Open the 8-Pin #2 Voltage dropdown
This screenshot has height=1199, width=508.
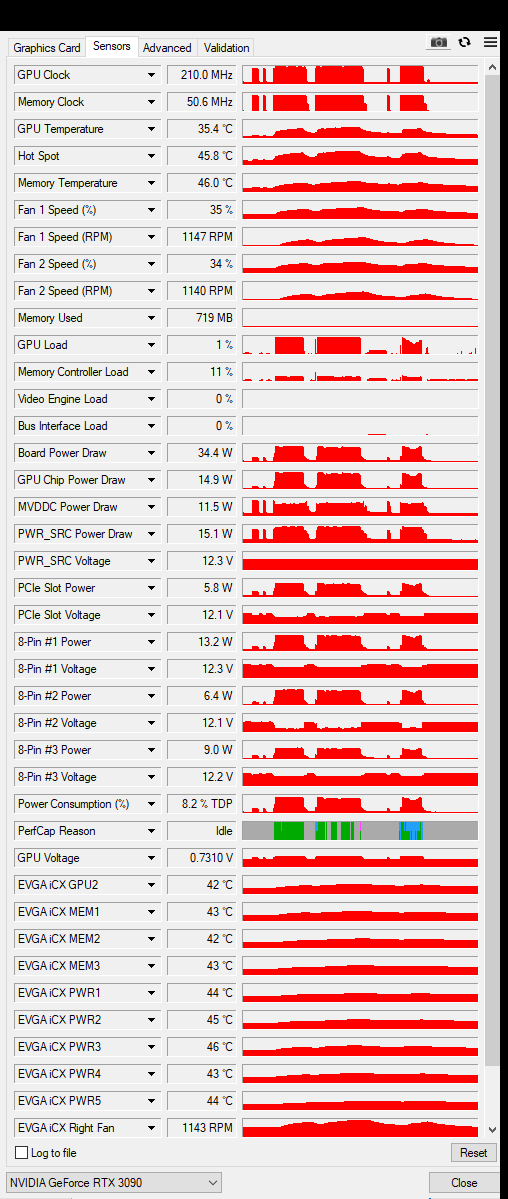pyautogui.click(x=151, y=723)
